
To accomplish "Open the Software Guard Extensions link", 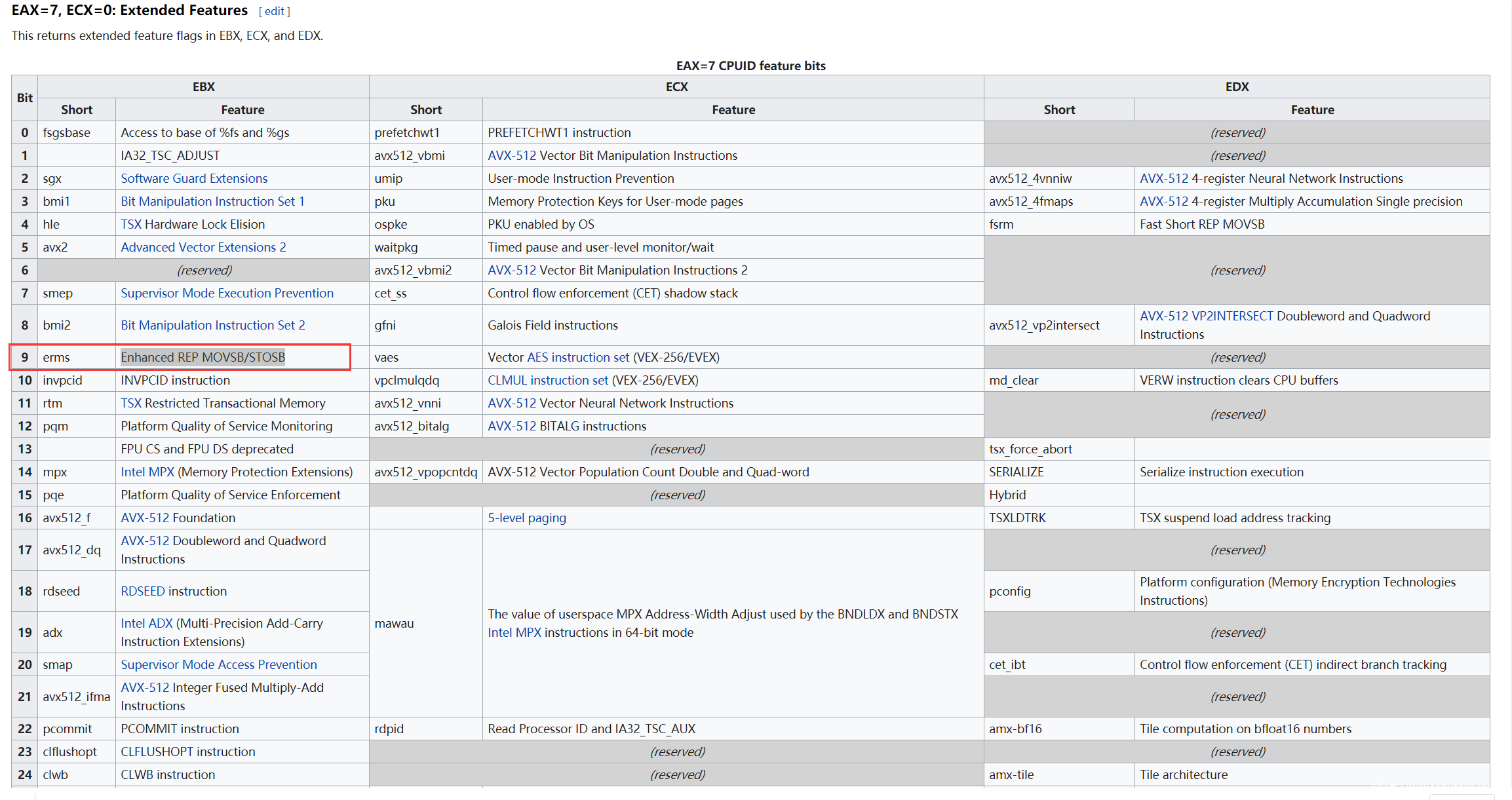I will tap(194, 178).
